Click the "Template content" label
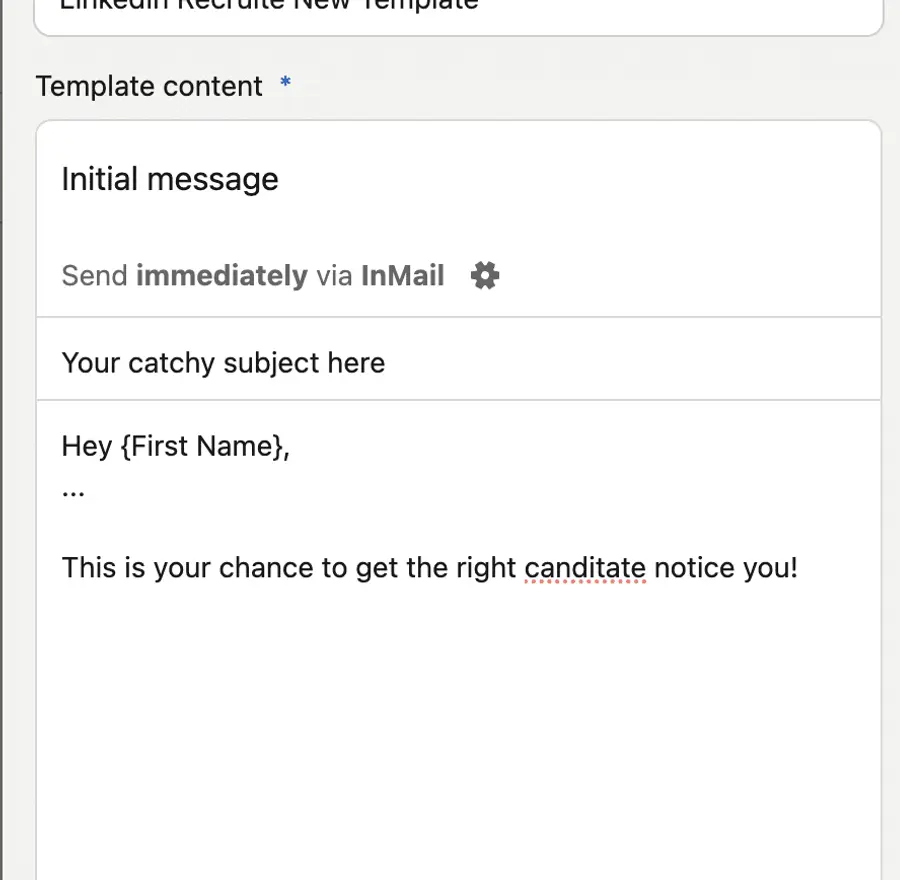This screenshot has height=880, width=900. tap(149, 86)
